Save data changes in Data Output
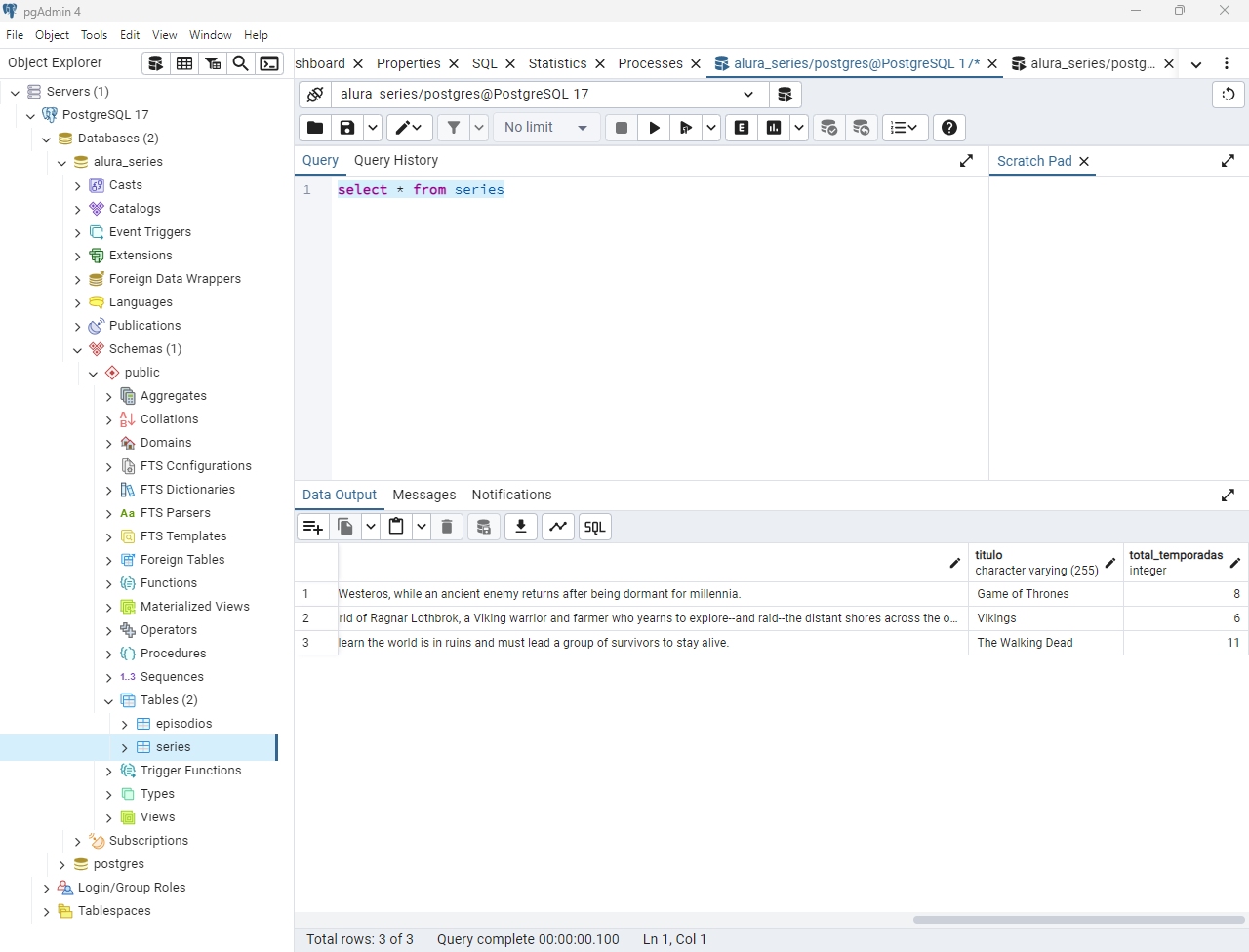Image resolution: width=1249 pixels, height=952 pixels. 483,527
